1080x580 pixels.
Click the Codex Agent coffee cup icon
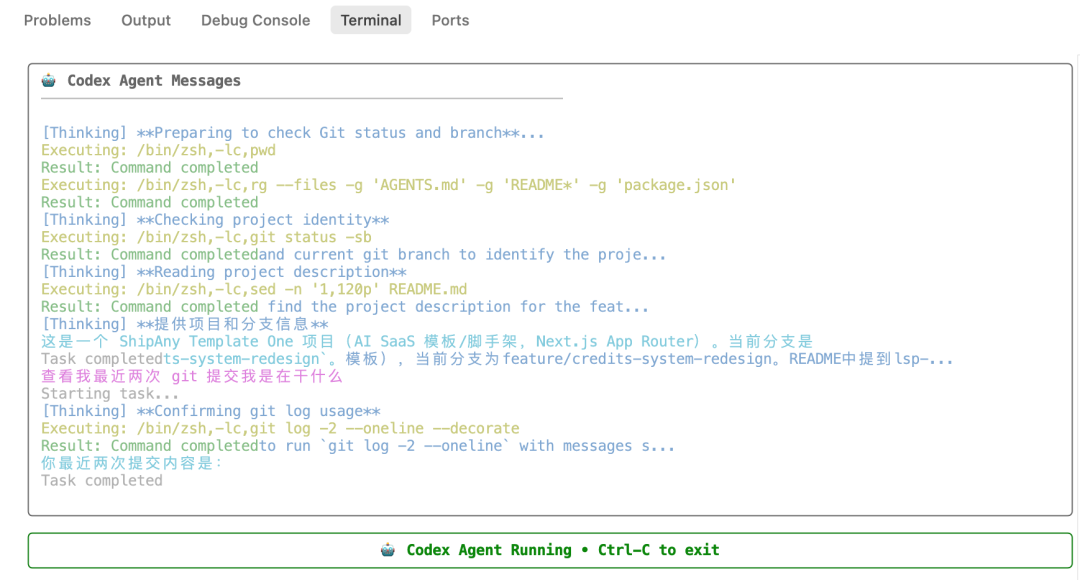[x=48, y=80]
